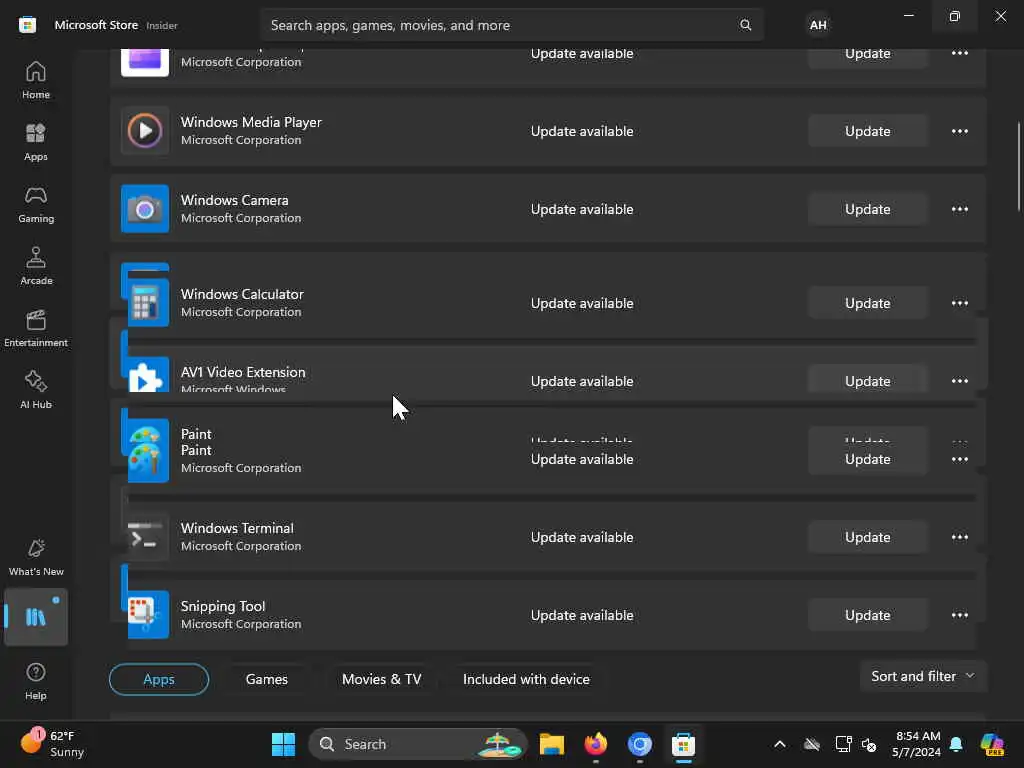Select the Movies & TV filter tab
The width and height of the screenshot is (1024, 768).
381,679
